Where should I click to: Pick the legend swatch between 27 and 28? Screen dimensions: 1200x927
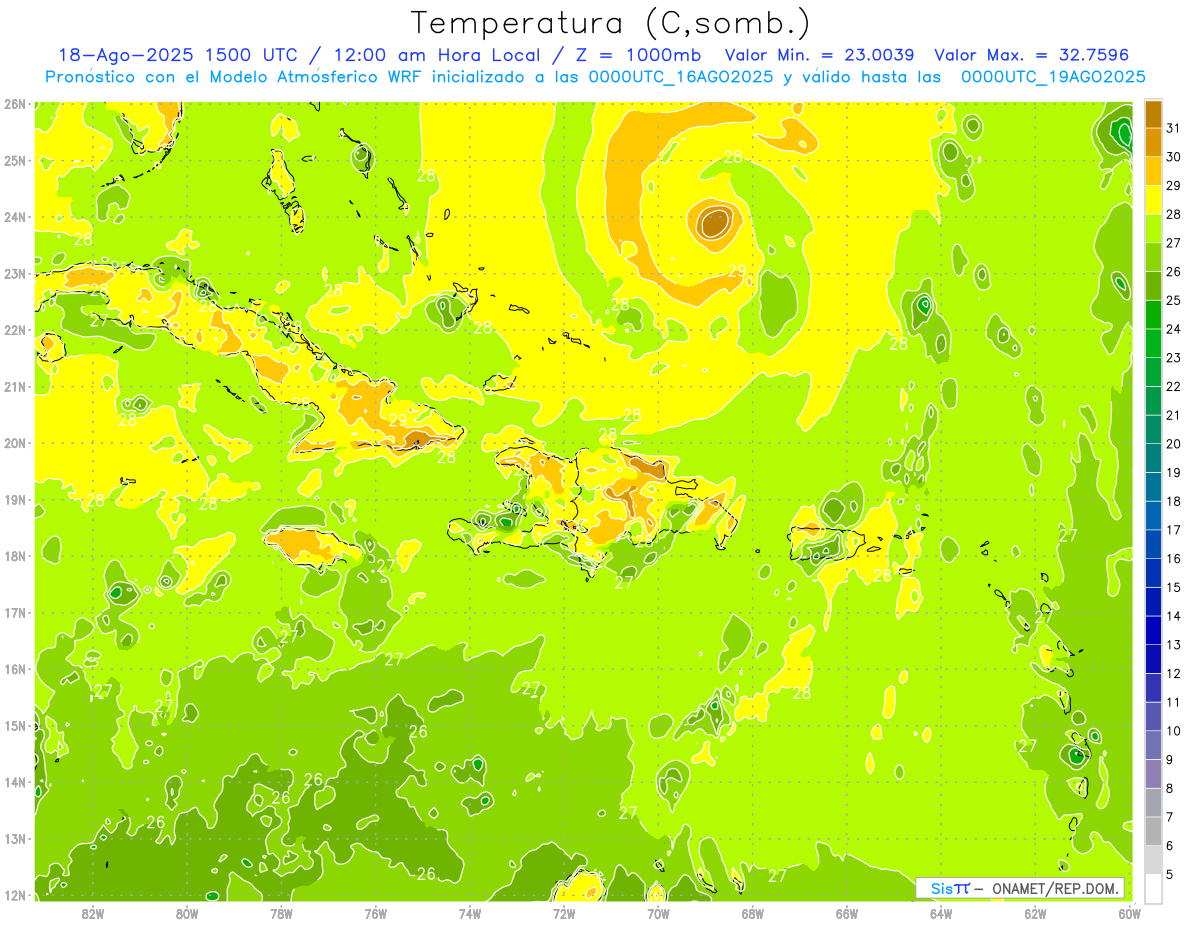click(1153, 229)
